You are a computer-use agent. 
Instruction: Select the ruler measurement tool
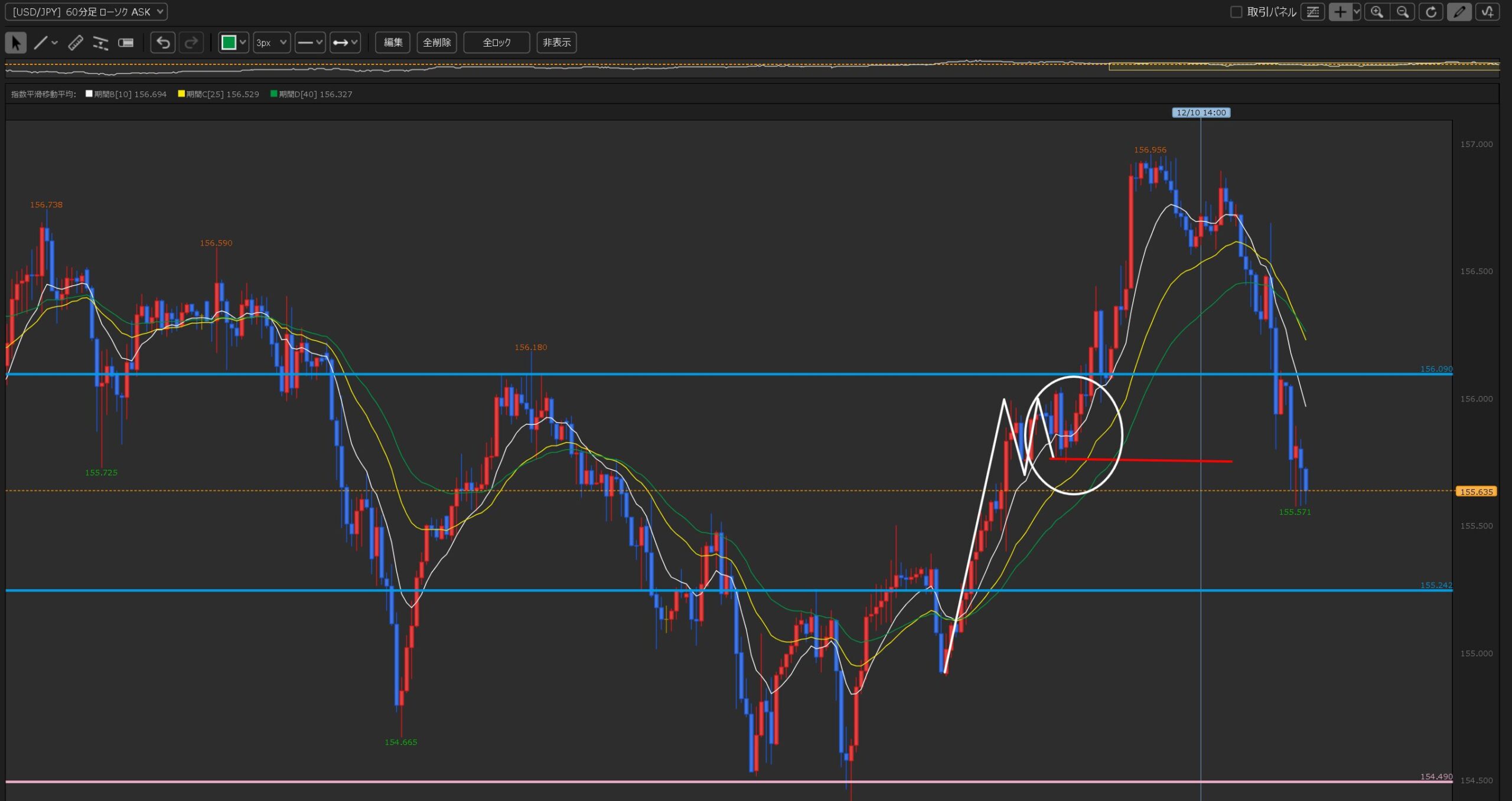click(76, 42)
